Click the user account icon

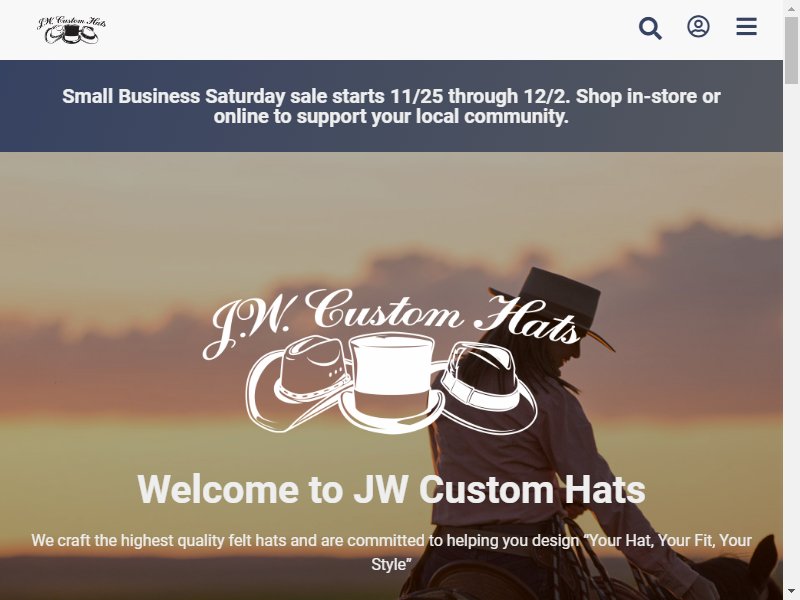698,27
